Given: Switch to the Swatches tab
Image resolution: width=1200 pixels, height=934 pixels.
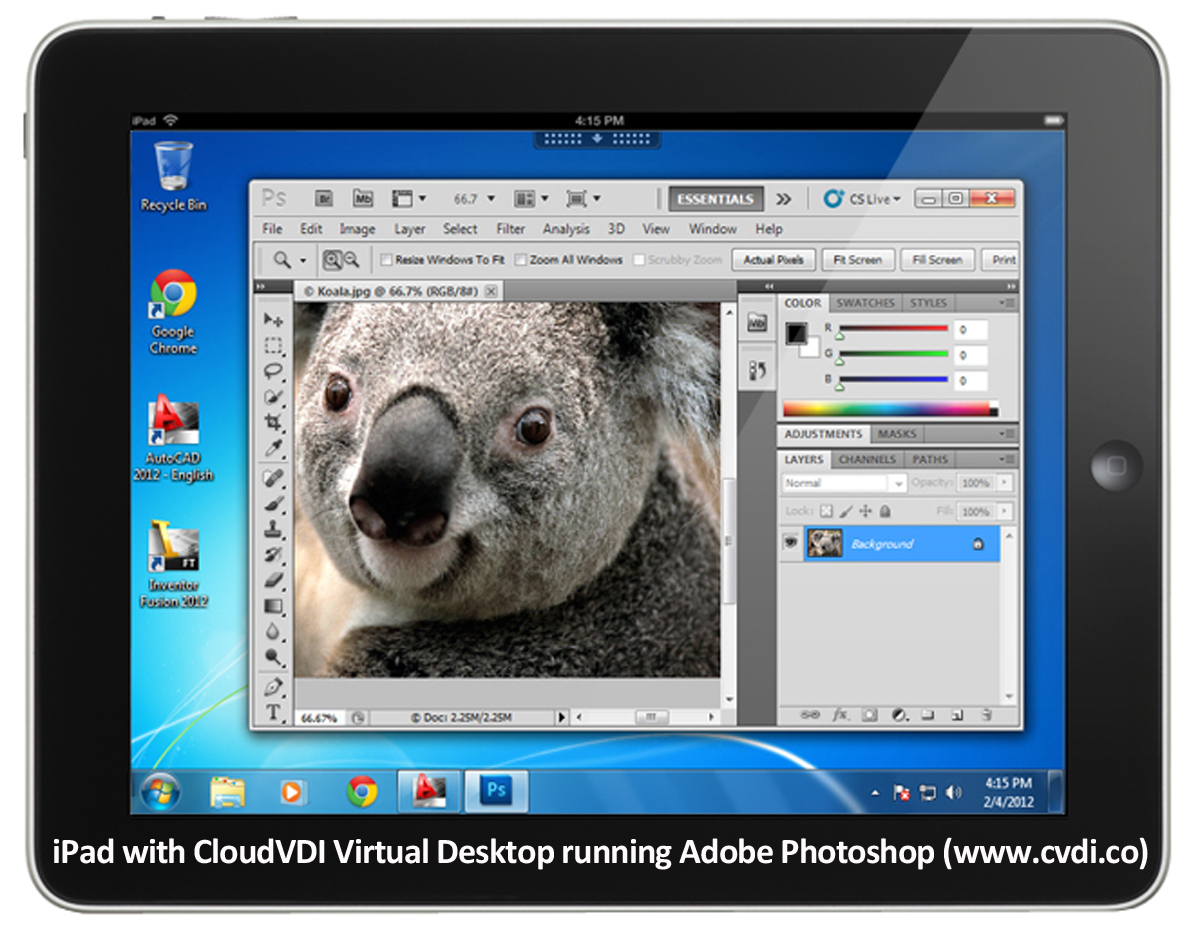Looking at the screenshot, I should (x=865, y=303).
